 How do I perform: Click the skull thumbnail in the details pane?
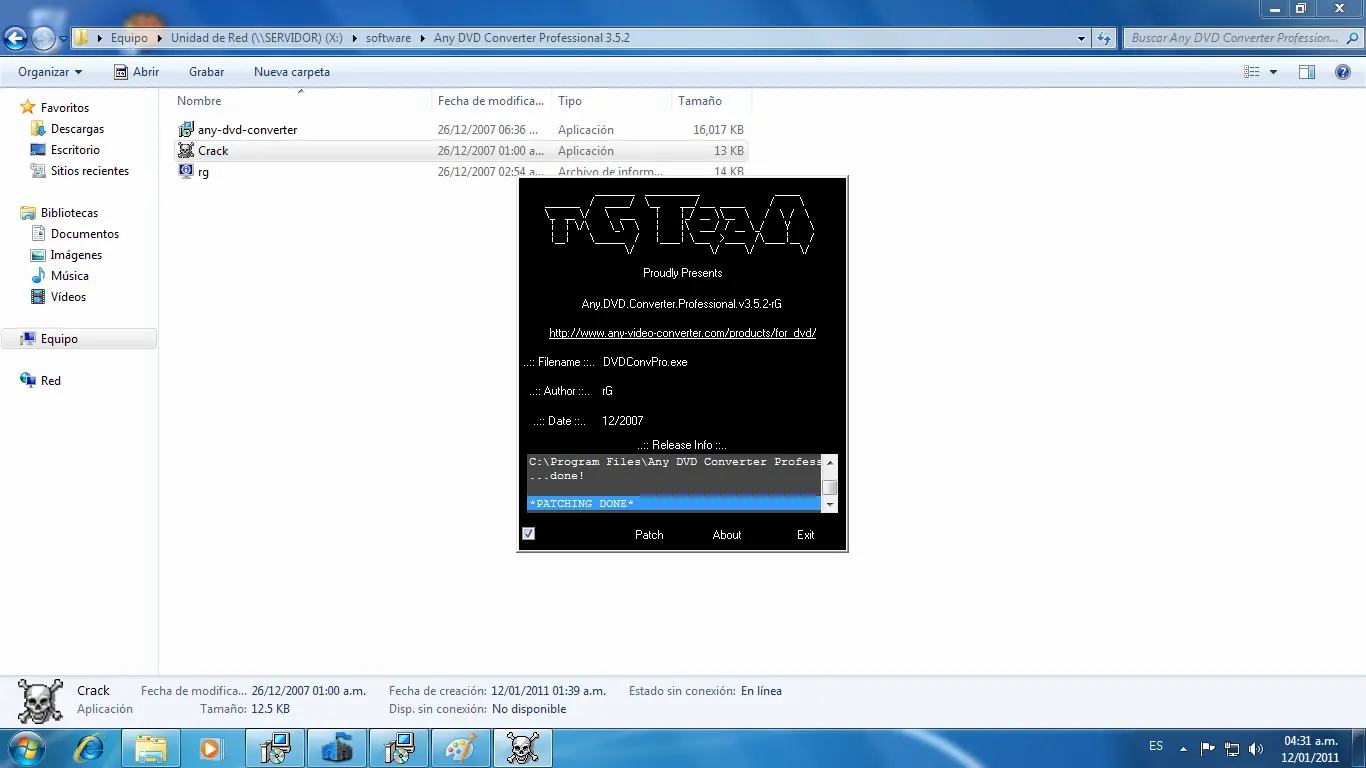click(40, 701)
